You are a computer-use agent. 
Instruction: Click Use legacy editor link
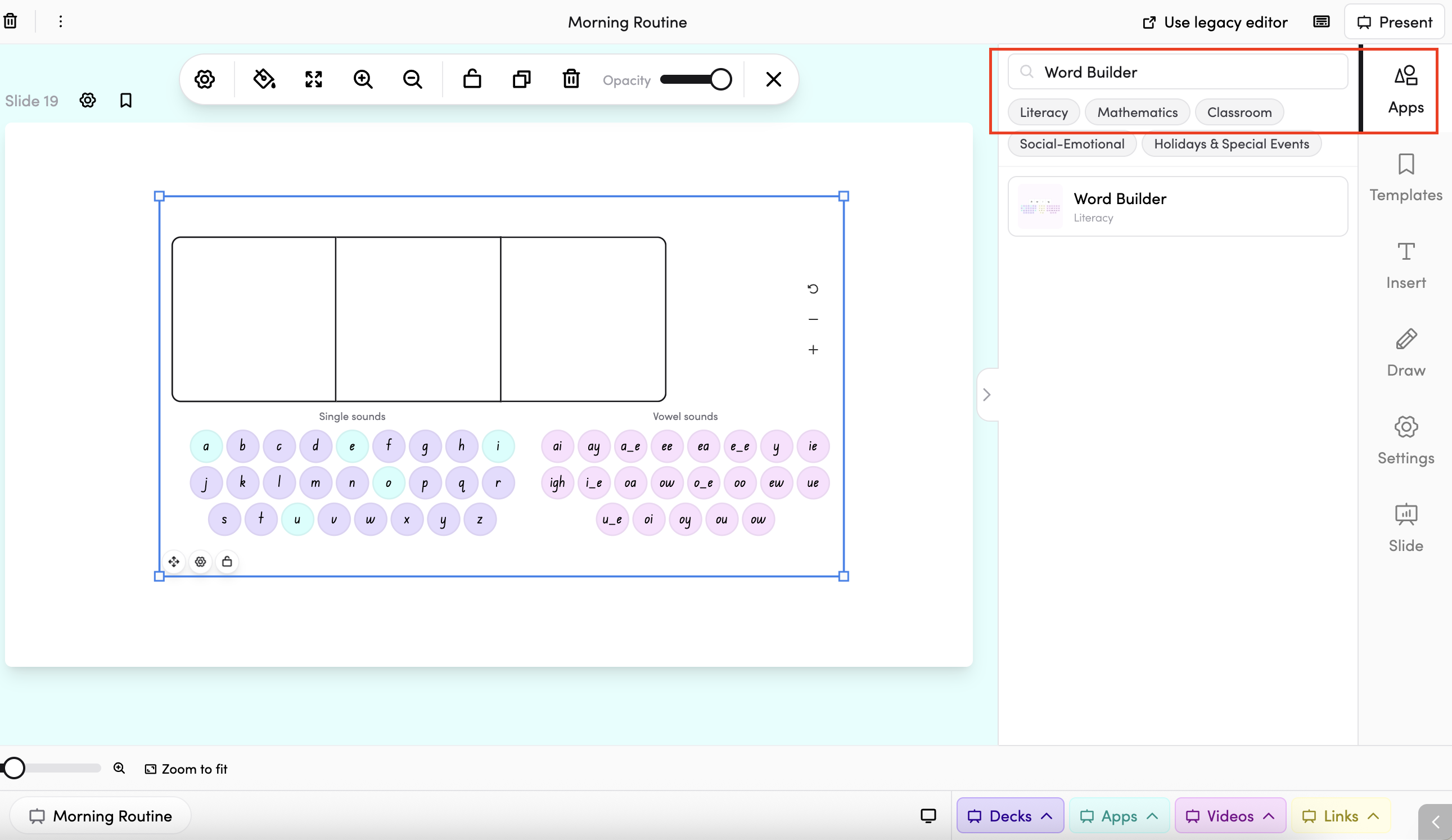point(1215,22)
